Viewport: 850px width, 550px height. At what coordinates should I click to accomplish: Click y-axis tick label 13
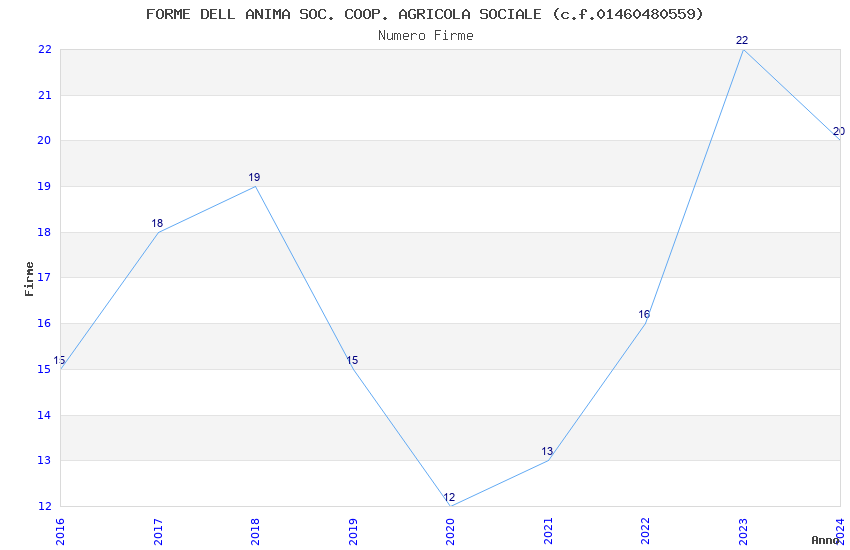tap(44, 461)
